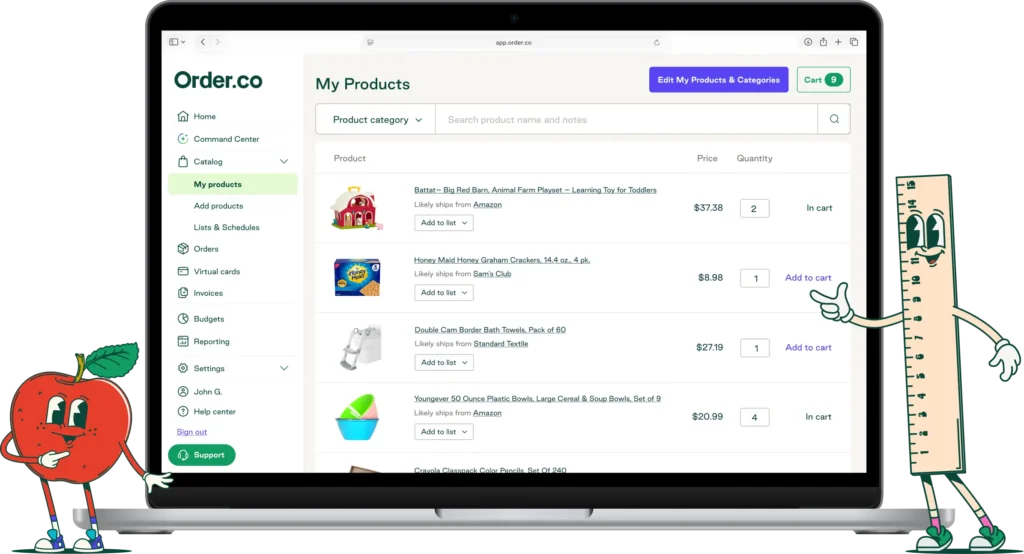This screenshot has width=1024, height=554.
Task: Open Lists & Schedules menu item
Action: pos(226,227)
